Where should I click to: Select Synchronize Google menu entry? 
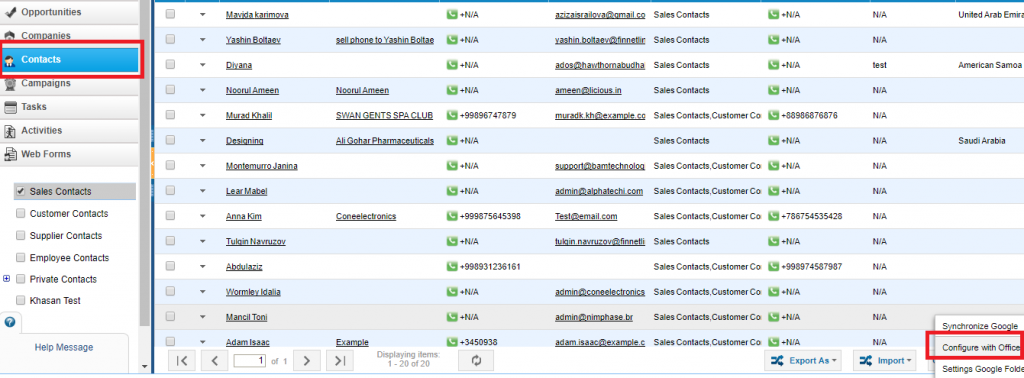click(979, 326)
